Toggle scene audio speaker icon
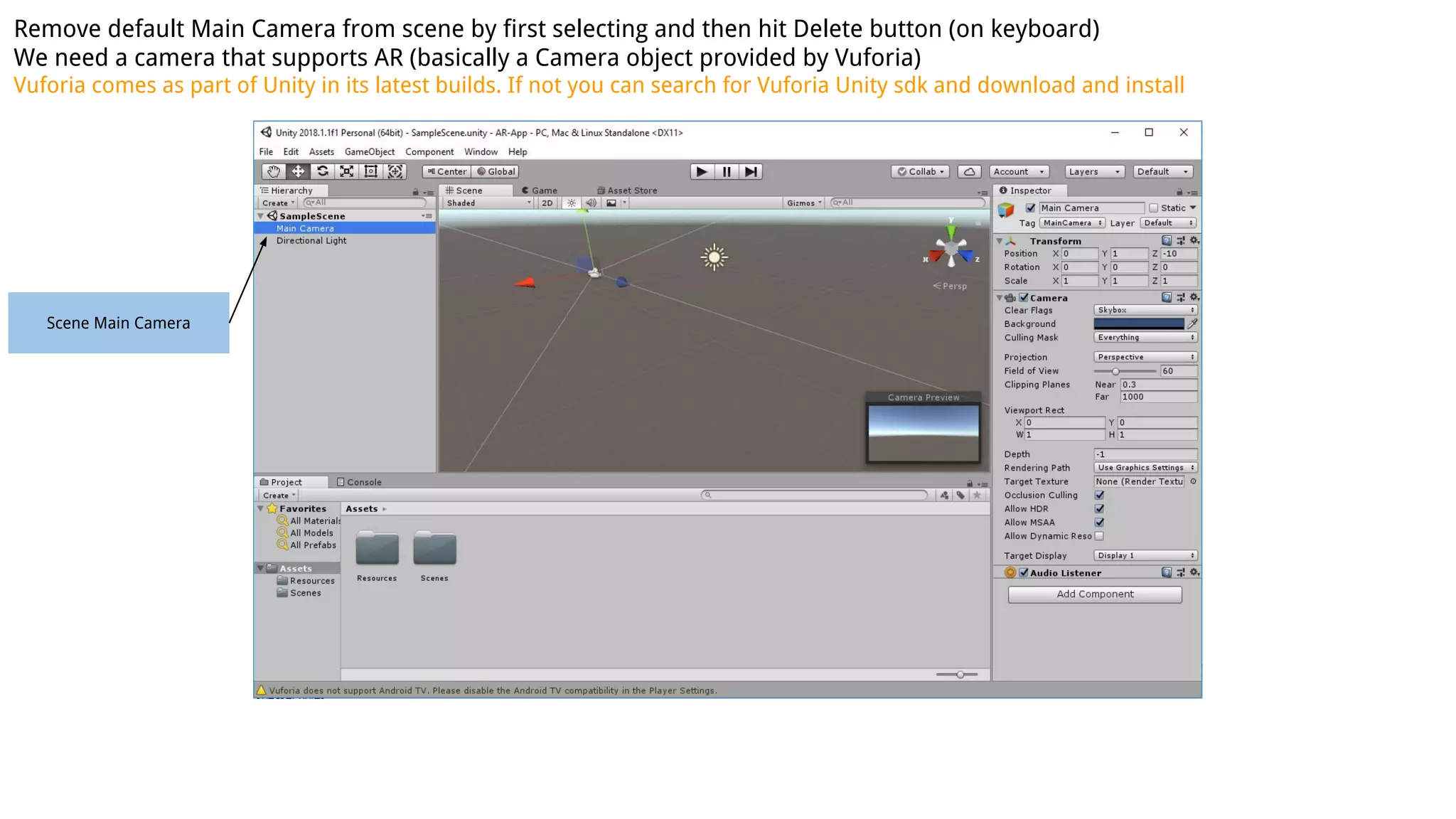This screenshot has height=819, width=1456. pyautogui.click(x=591, y=203)
